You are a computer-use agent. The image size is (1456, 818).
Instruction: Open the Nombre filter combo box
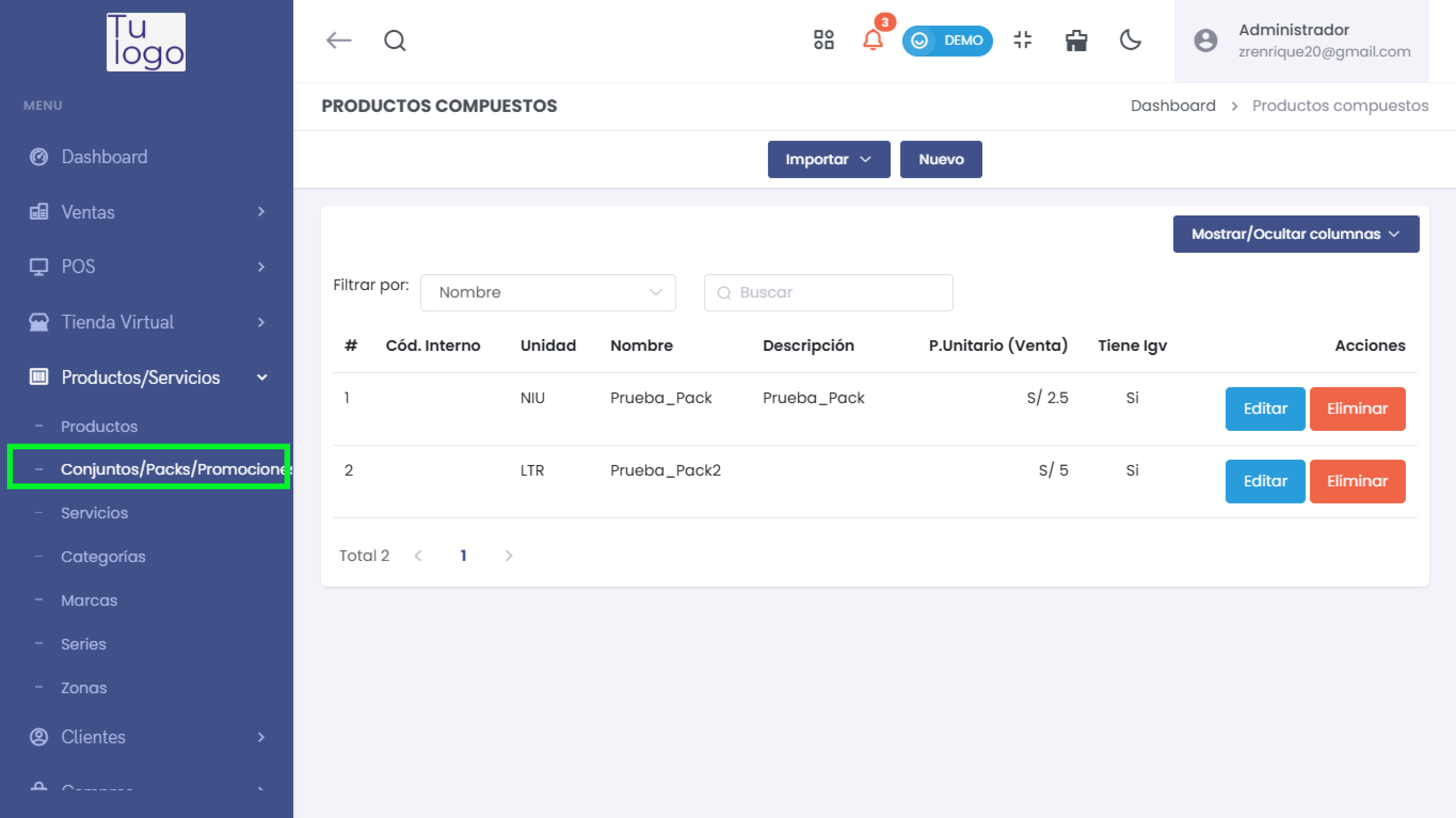point(548,292)
